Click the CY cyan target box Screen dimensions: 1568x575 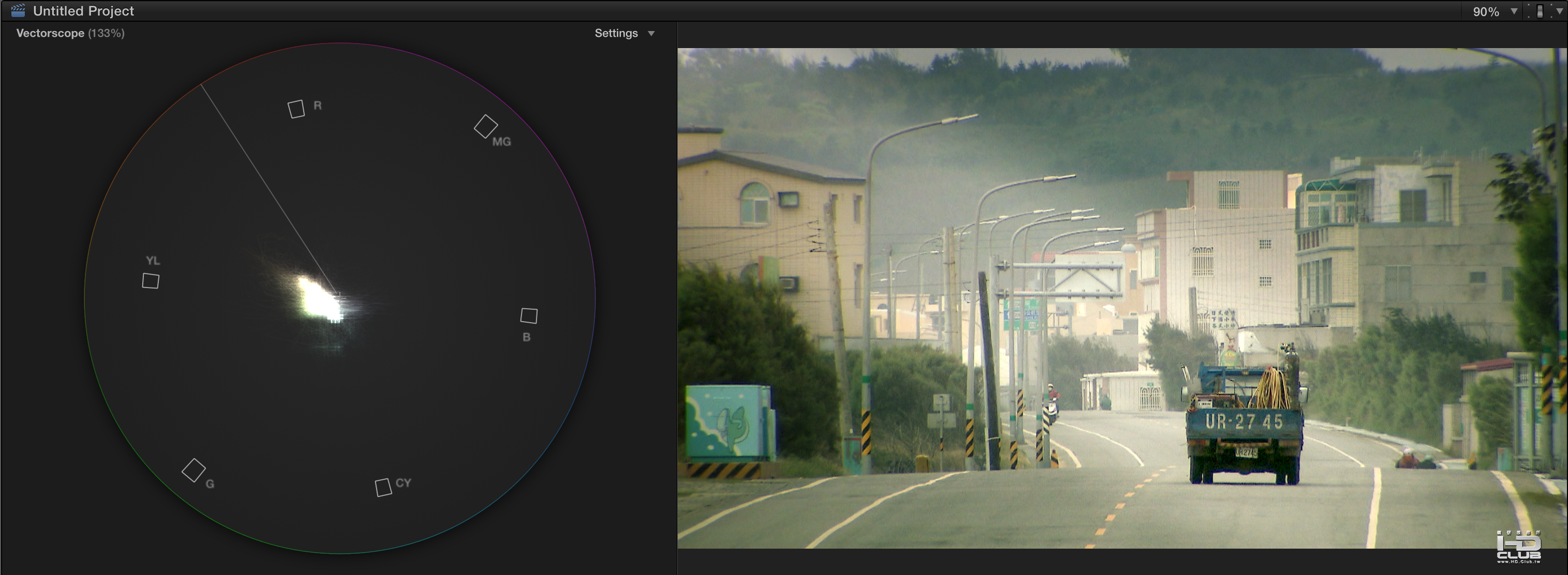[x=383, y=488]
